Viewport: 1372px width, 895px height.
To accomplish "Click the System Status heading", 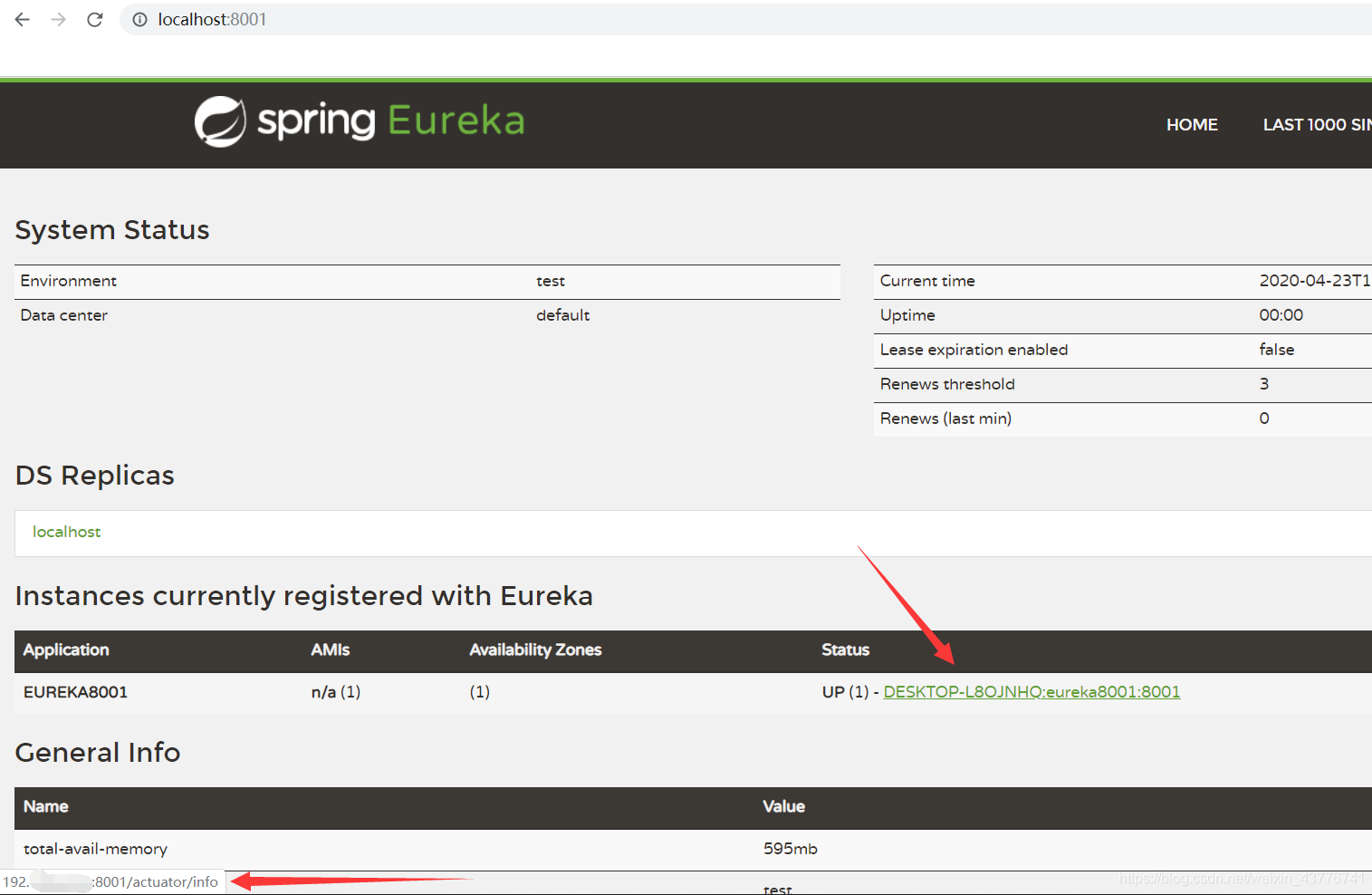I will [112, 230].
